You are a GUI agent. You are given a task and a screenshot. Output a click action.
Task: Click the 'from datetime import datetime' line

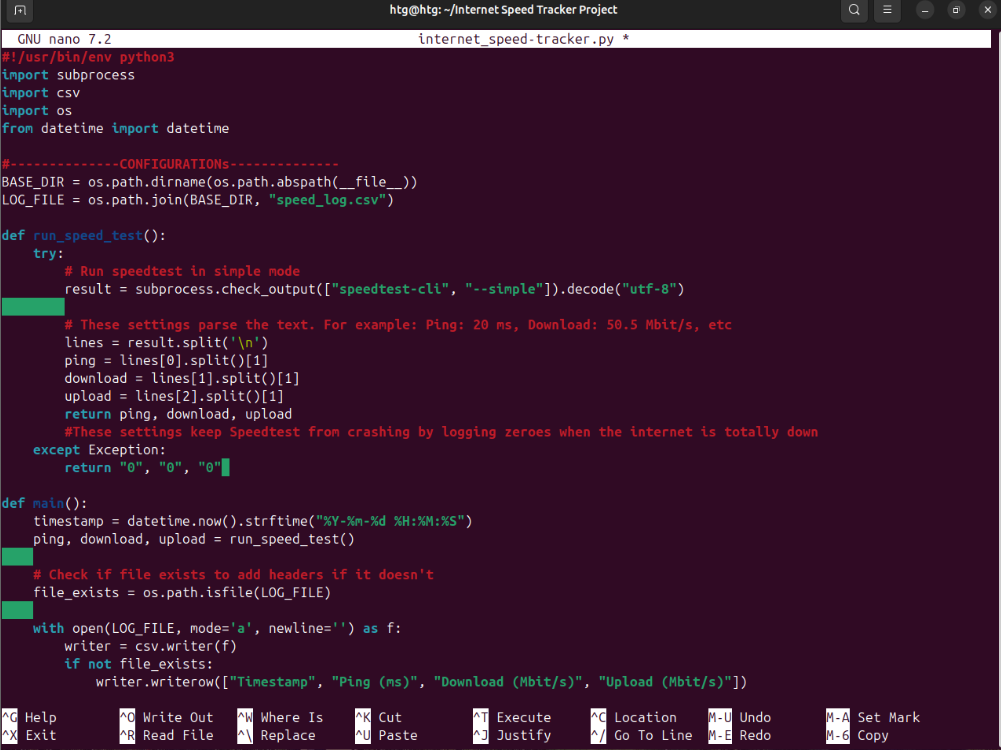[x=116, y=128]
